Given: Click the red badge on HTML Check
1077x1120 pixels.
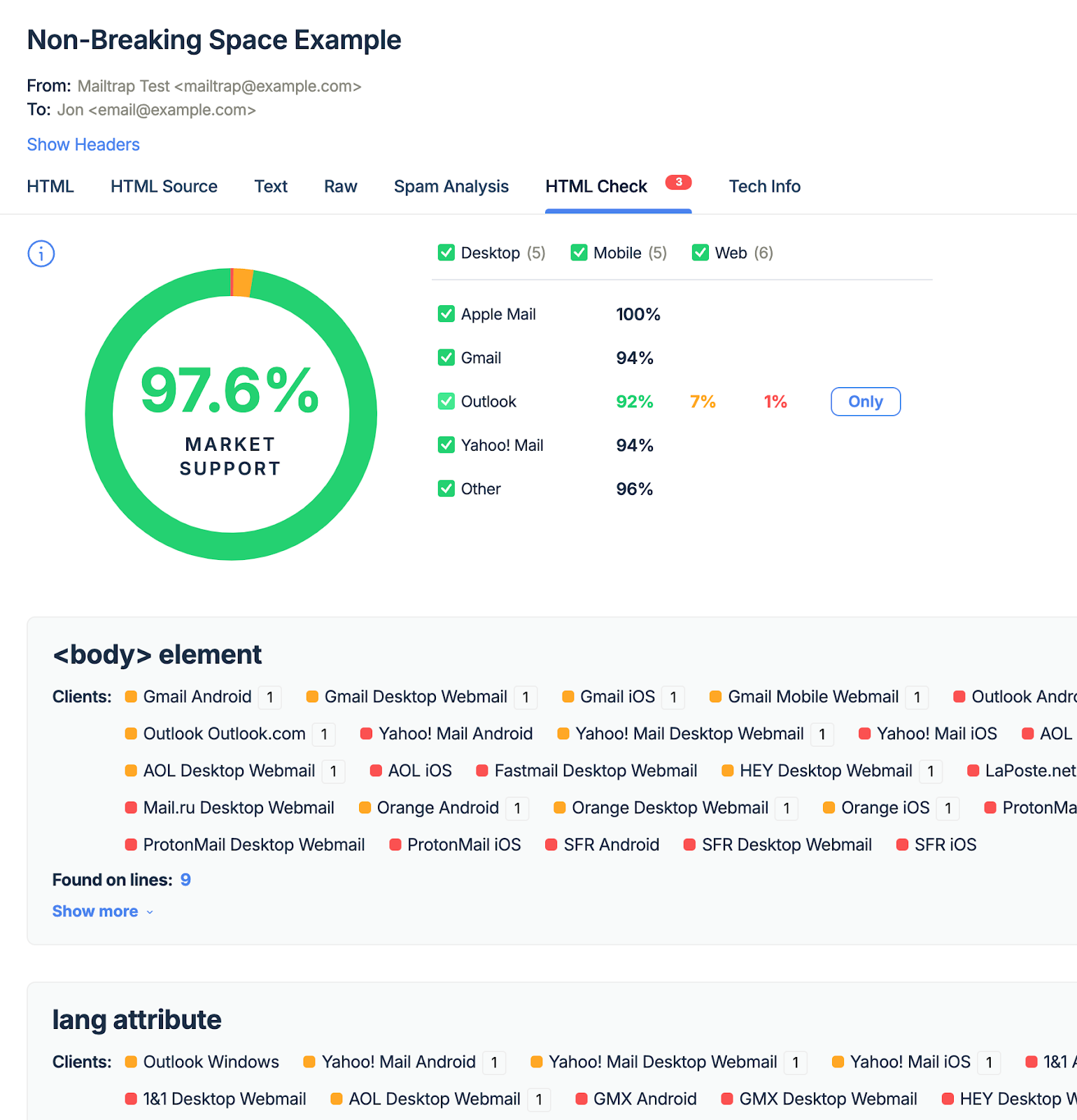Looking at the screenshot, I should pyautogui.click(x=678, y=182).
